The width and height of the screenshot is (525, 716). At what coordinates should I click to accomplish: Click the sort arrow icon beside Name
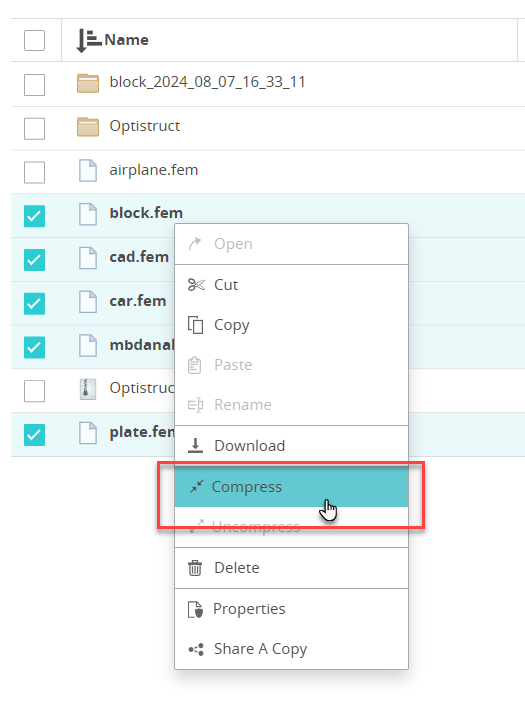click(88, 40)
